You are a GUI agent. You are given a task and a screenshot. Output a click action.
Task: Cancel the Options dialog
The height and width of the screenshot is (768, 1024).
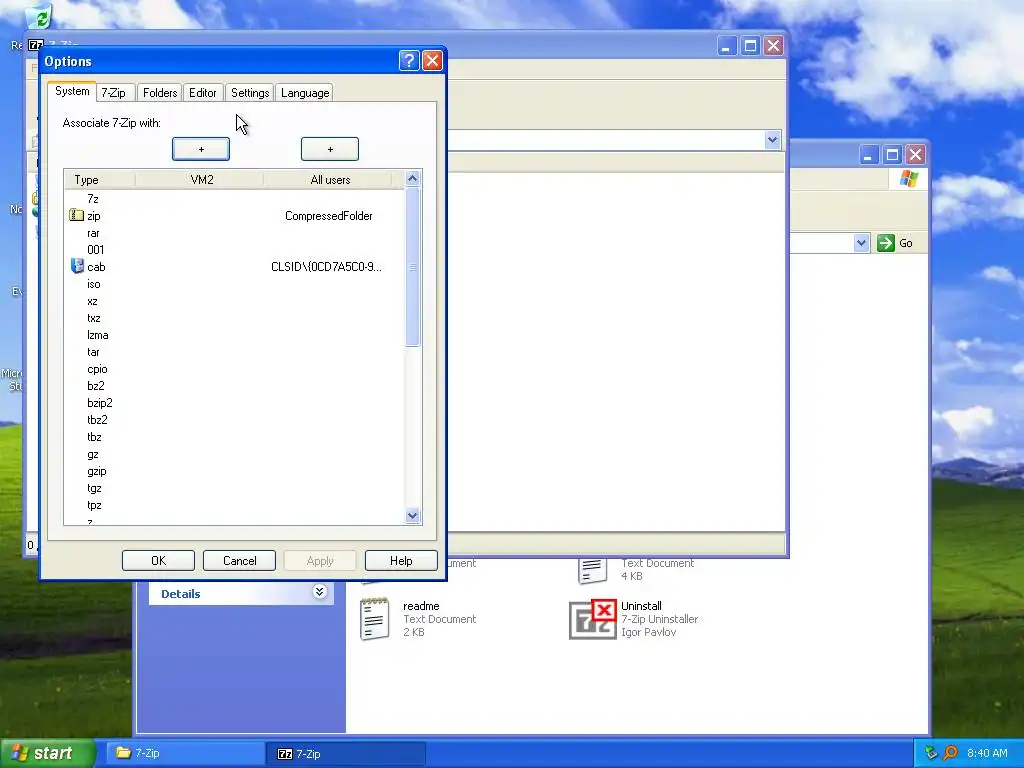click(x=240, y=560)
